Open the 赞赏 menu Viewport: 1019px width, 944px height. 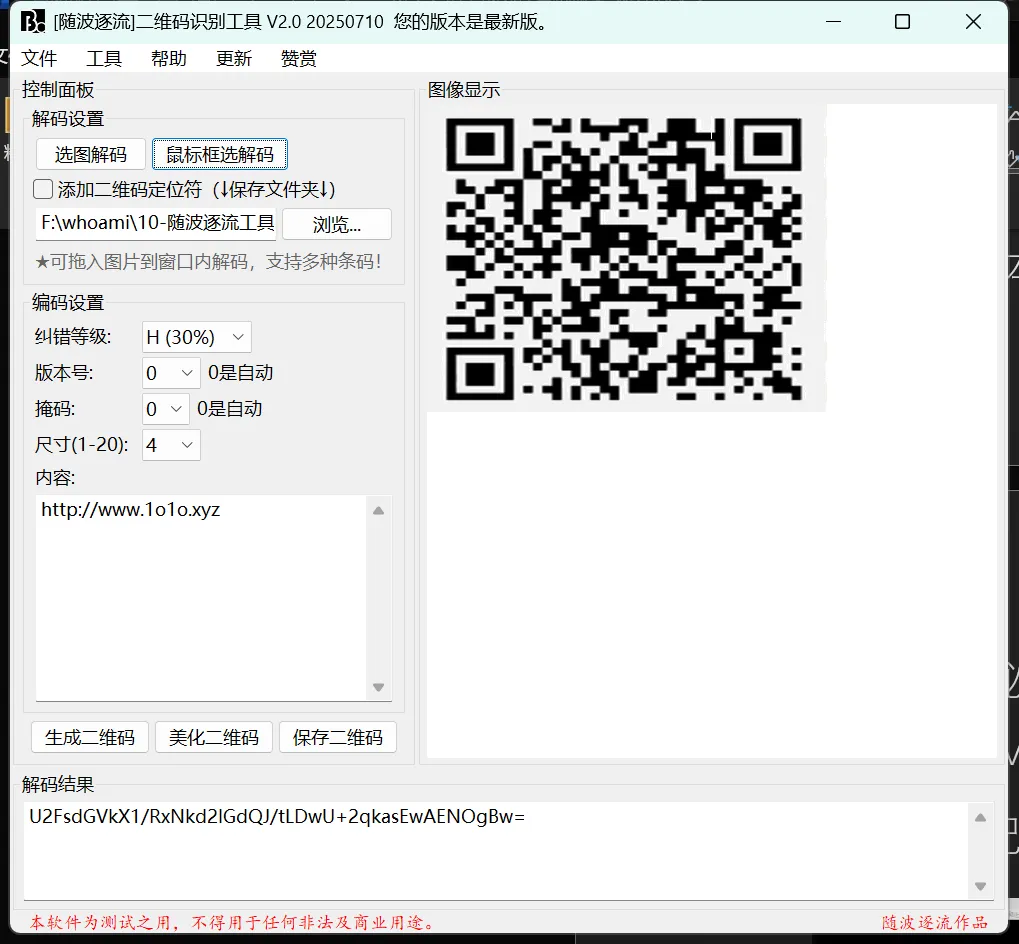pyautogui.click(x=298, y=58)
